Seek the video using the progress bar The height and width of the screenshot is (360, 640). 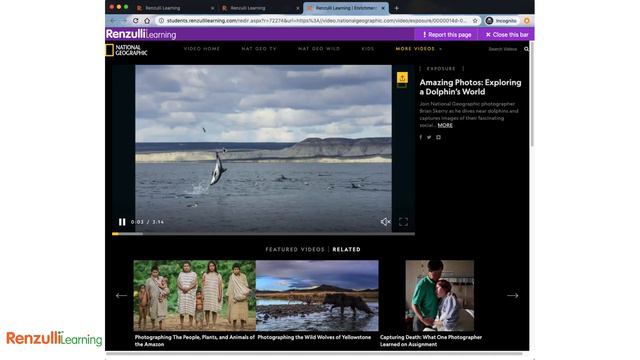coord(263,234)
